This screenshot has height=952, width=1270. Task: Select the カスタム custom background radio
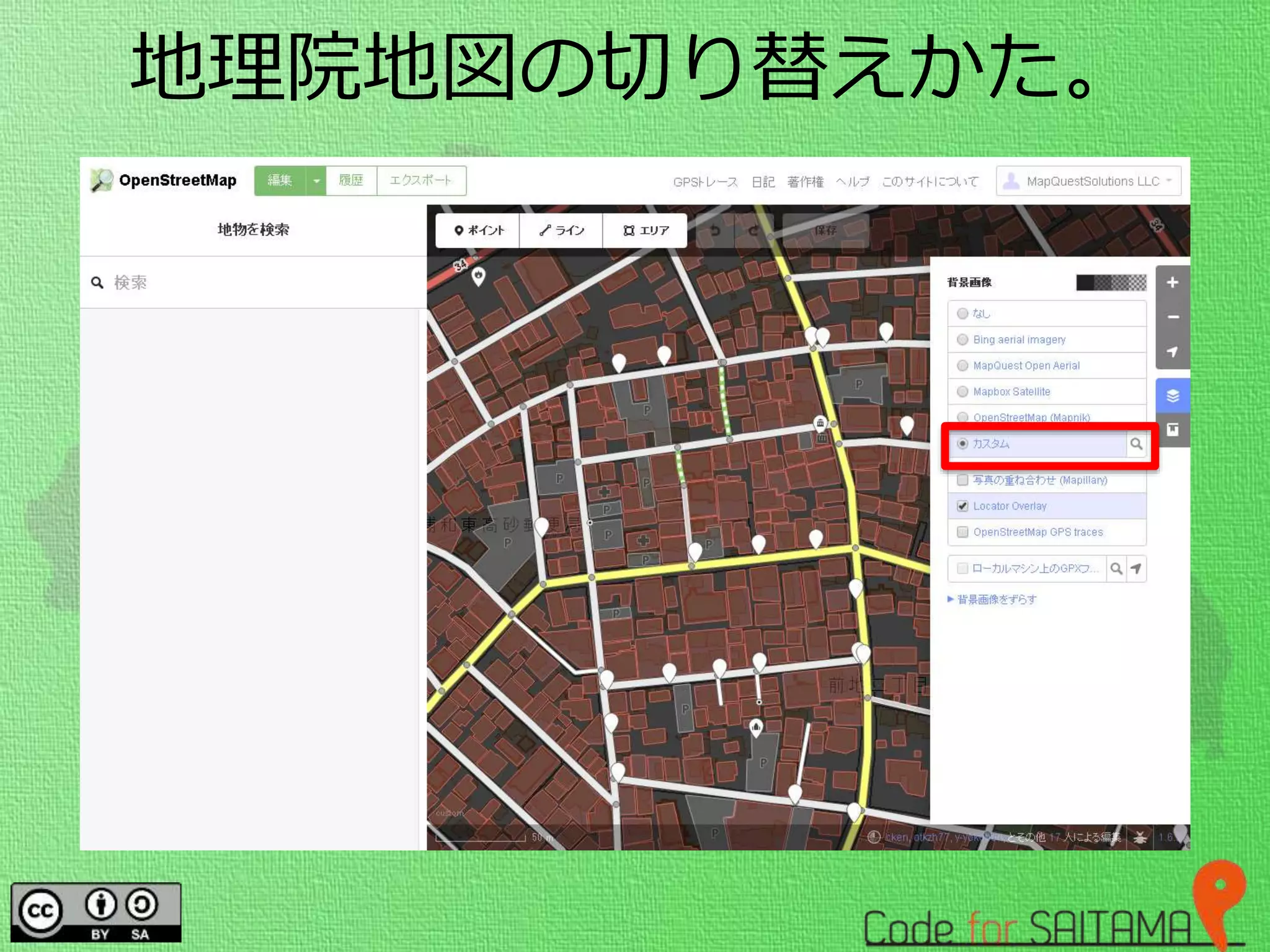click(962, 444)
